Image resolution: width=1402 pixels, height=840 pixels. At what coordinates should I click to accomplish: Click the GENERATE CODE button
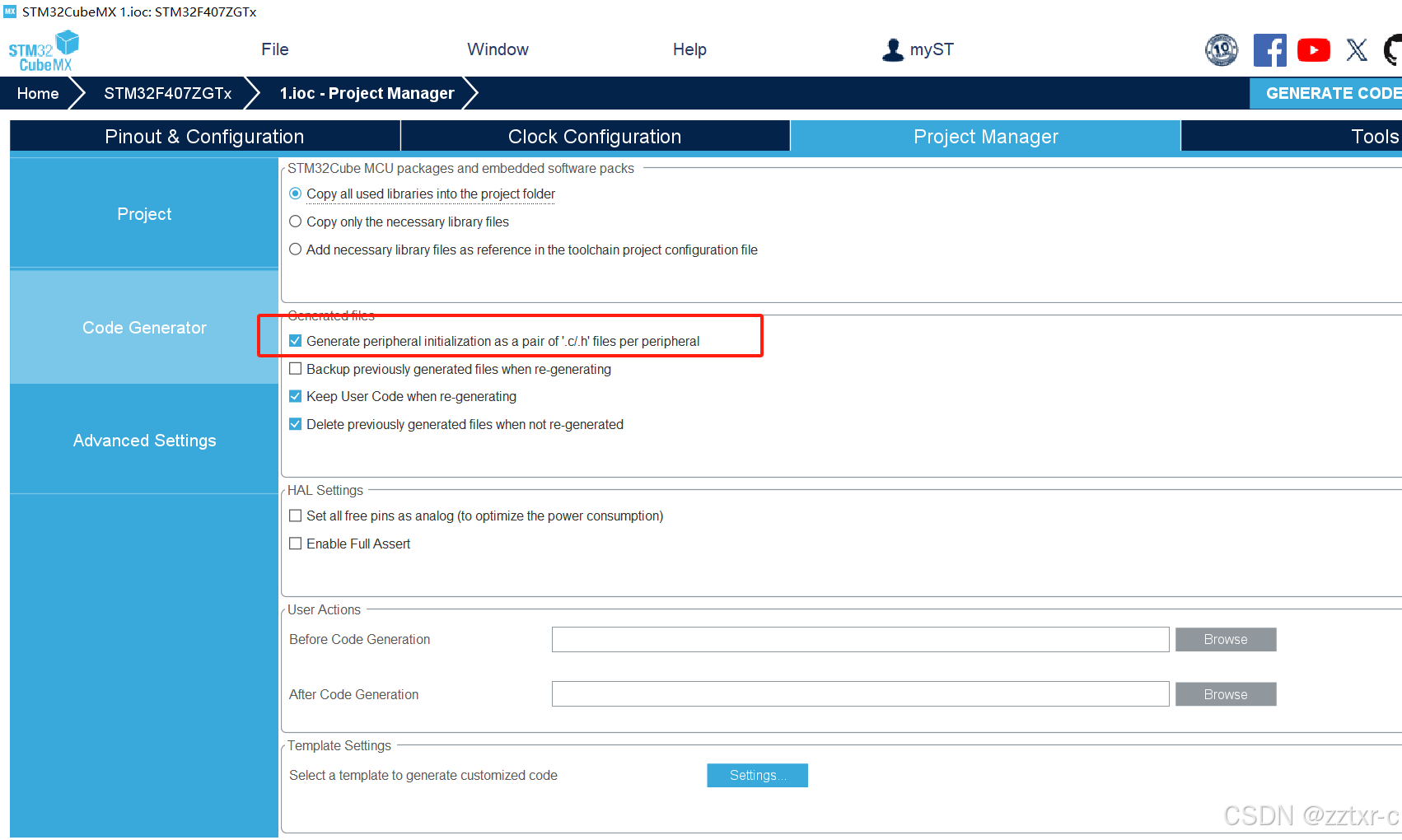coord(1326,93)
